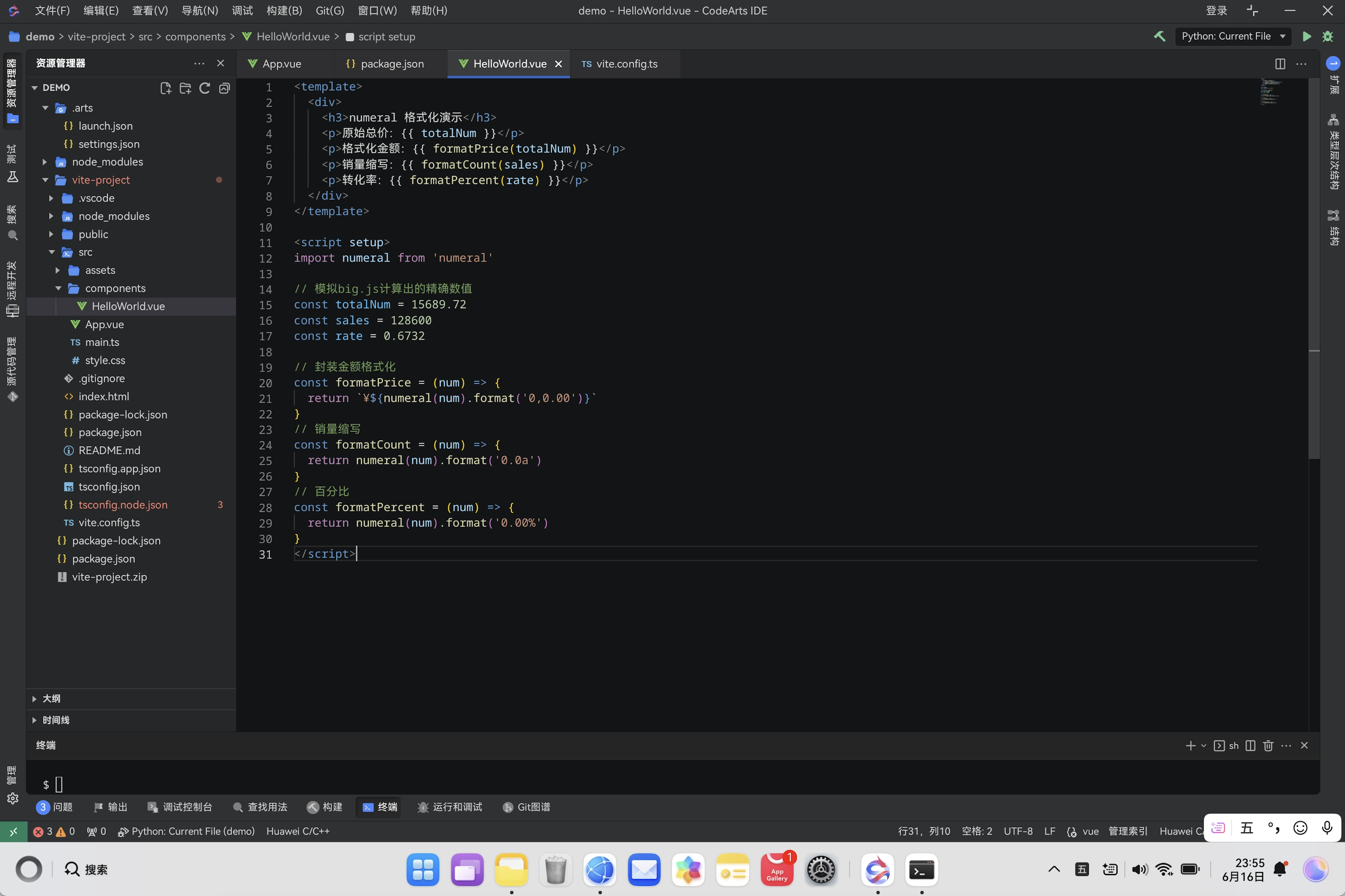Open the 编辑(E) menu

pyautogui.click(x=101, y=11)
